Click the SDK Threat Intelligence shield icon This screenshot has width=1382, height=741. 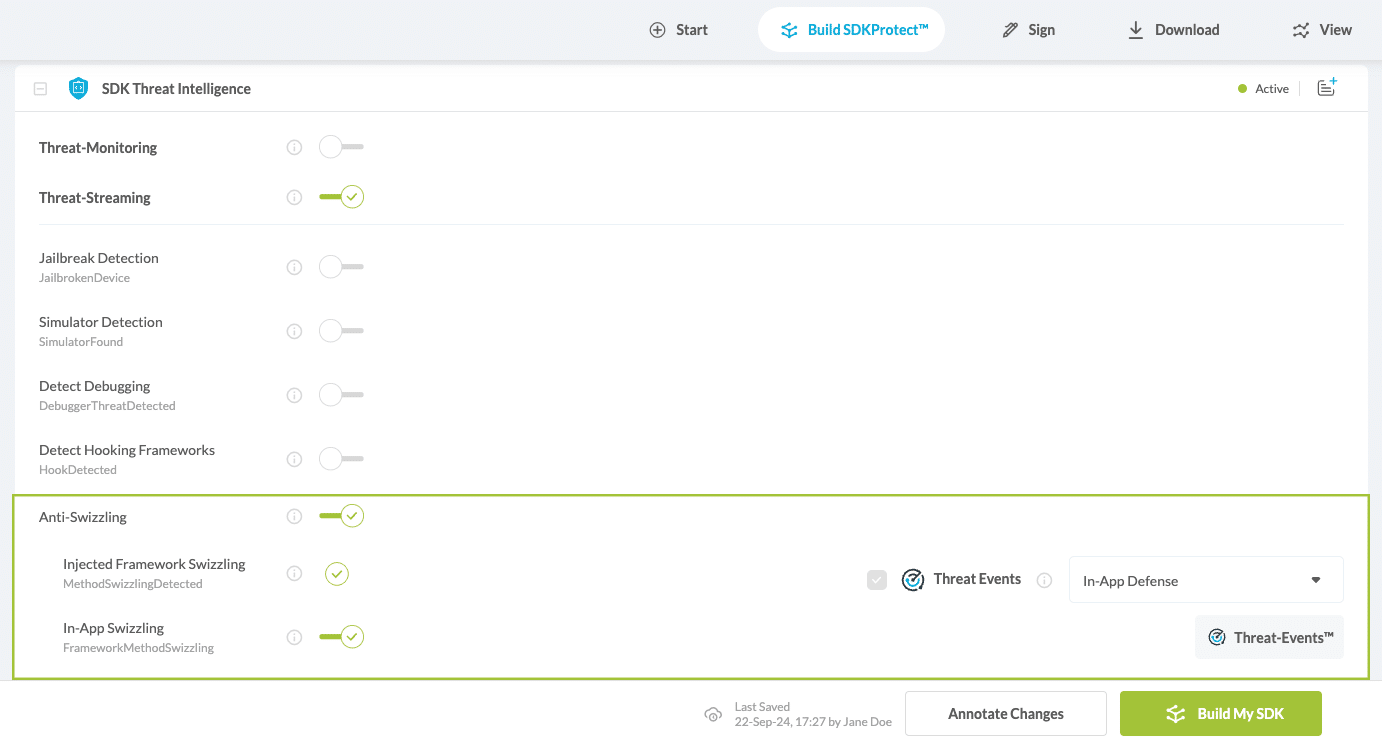[78, 89]
